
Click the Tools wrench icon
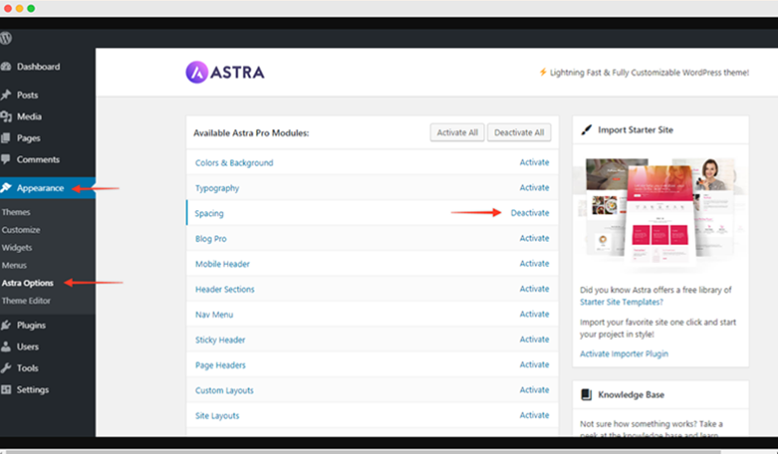(6, 368)
